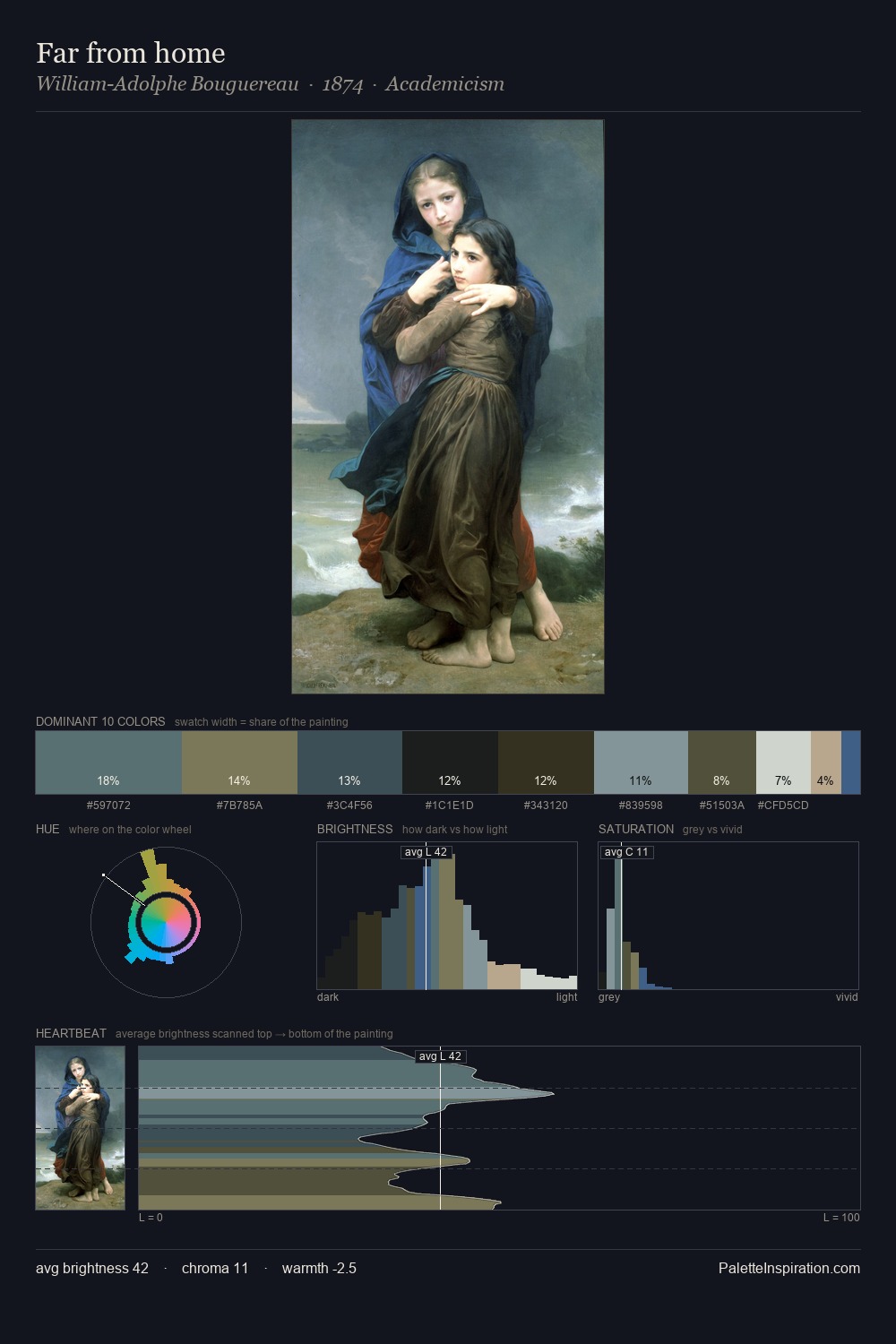Click 'L = 100' axis label
The width and height of the screenshot is (896, 1344).
click(x=841, y=1217)
